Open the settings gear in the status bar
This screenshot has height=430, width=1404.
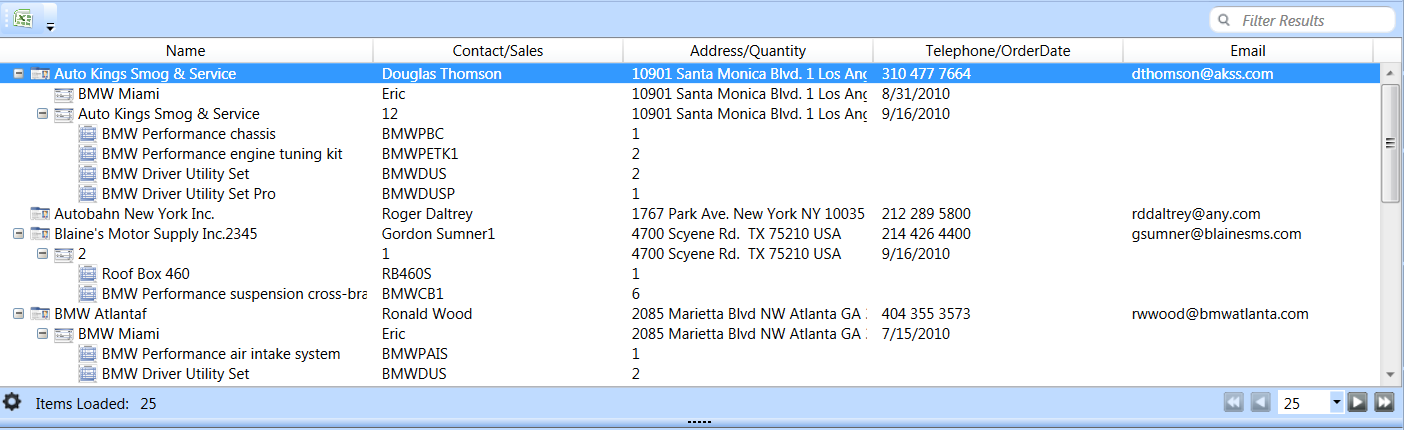pyautogui.click(x=12, y=403)
